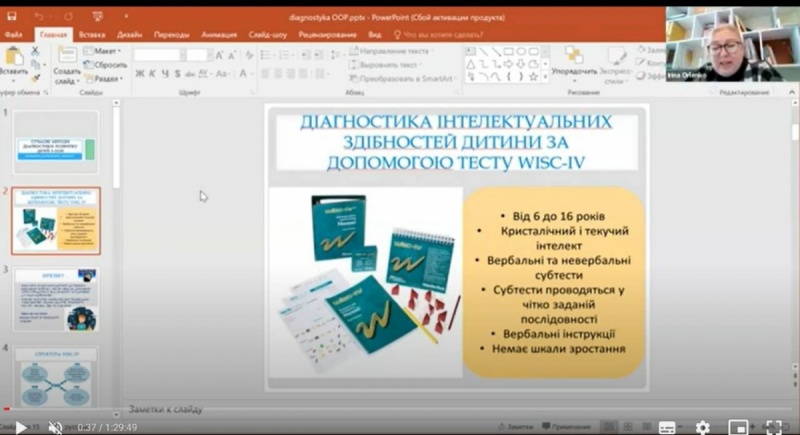Select slide 3 thumbnail in slide panel
Image resolution: width=800 pixels, height=435 pixels.
pyautogui.click(x=56, y=300)
